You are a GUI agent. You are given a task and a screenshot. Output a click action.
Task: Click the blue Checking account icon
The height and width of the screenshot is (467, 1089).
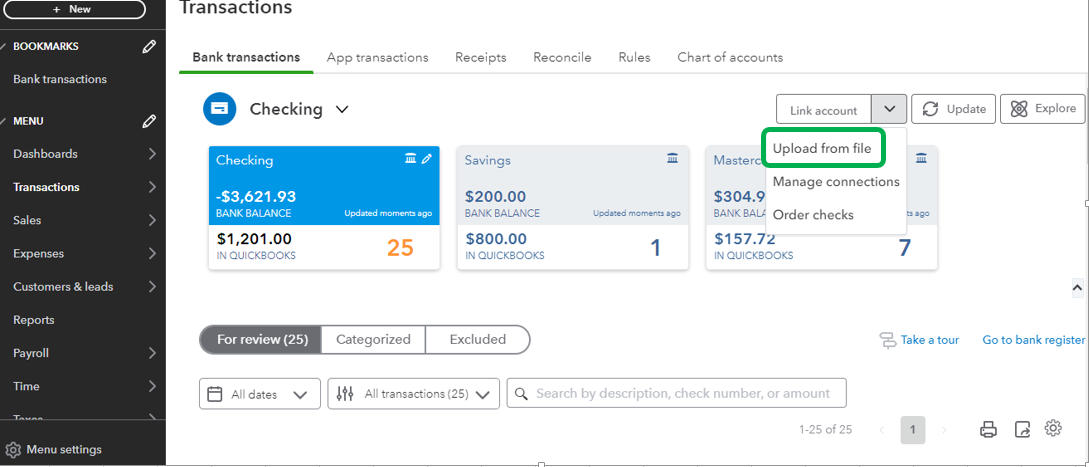tap(219, 109)
